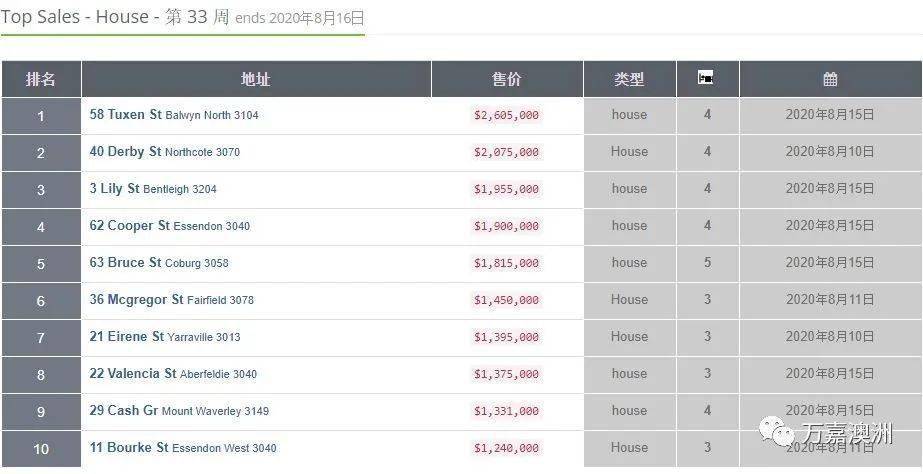
Task: Sort by the 排名 column header
Action: click(41, 79)
